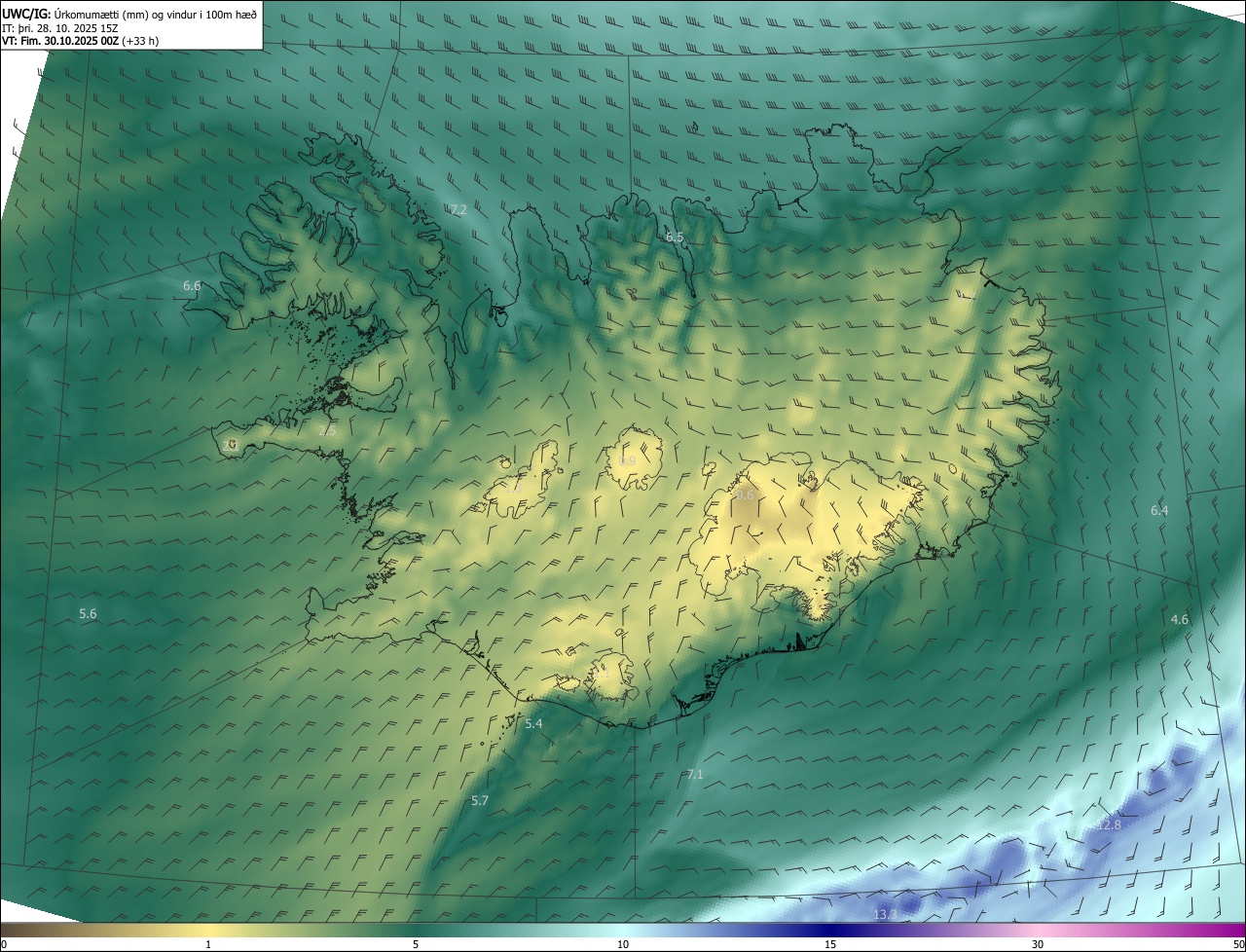Click the colorbar tick label 15
This screenshot has width=1246, height=952.
(x=830, y=944)
